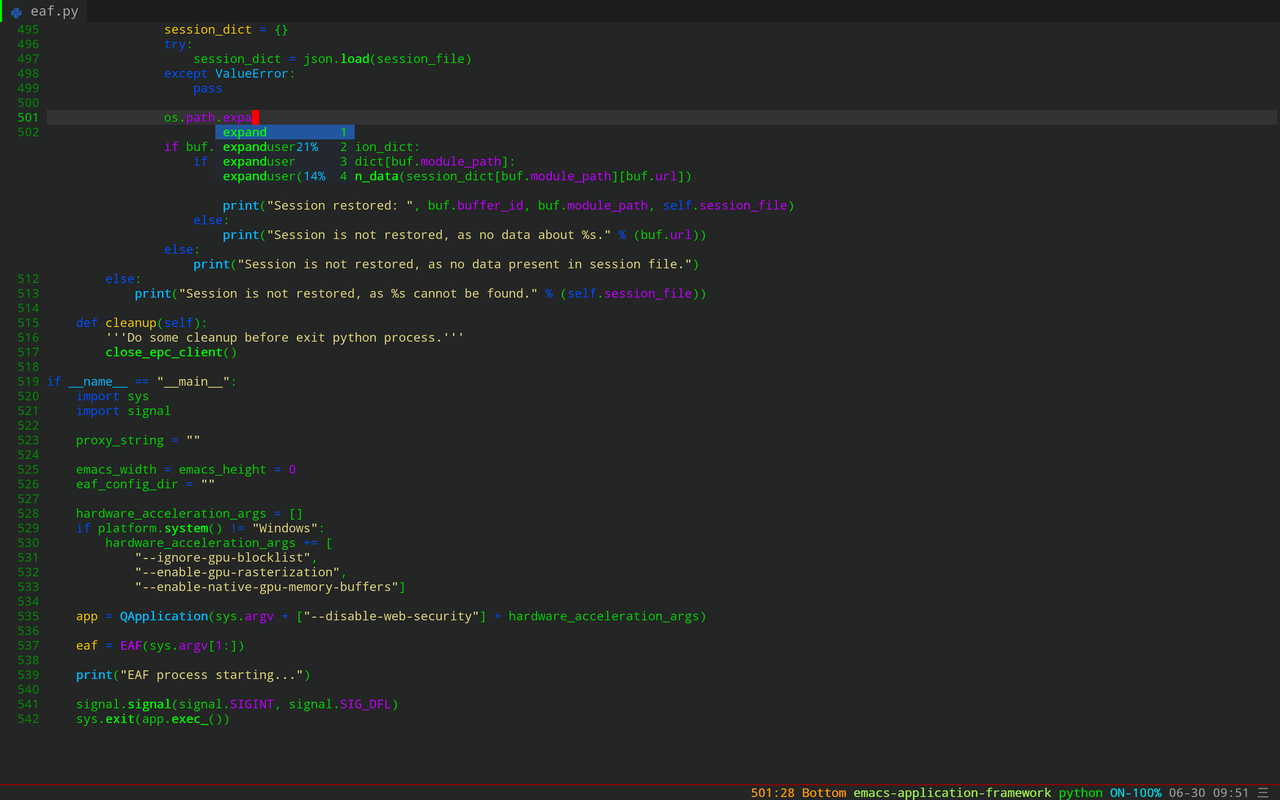Viewport: 1280px width, 800px height.
Task: Click the "def cleanup(self):" definition
Action: [x=142, y=323]
